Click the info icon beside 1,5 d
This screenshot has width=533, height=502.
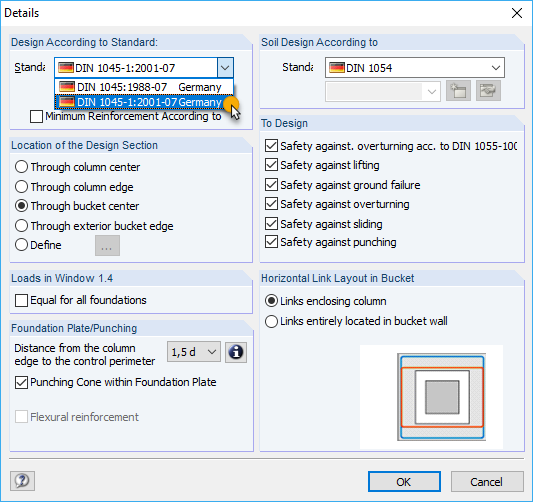[x=236, y=352]
